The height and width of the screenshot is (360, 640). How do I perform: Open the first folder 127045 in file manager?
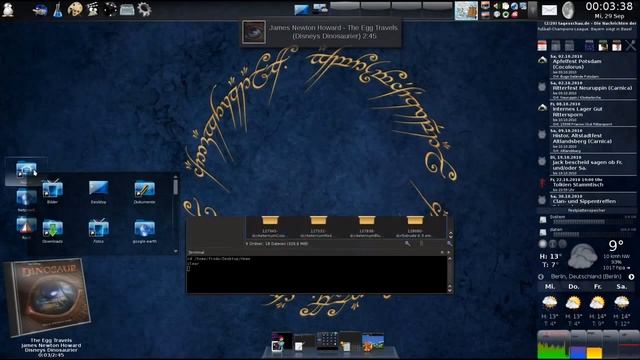269,227
